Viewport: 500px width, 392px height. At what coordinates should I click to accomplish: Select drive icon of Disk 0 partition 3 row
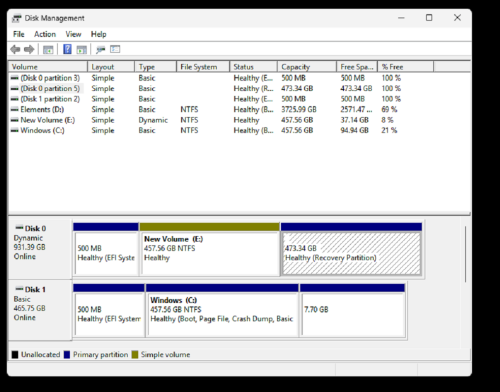(x=14, y=78)
